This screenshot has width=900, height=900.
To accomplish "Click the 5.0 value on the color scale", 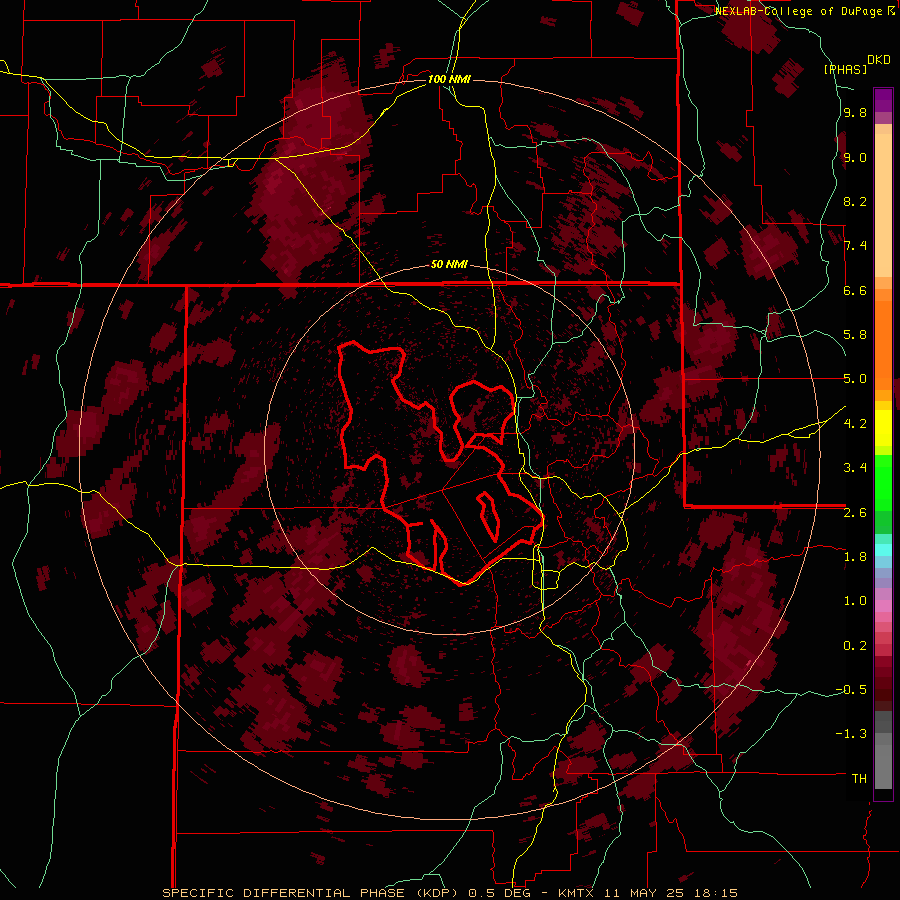I will click(855, 379).
